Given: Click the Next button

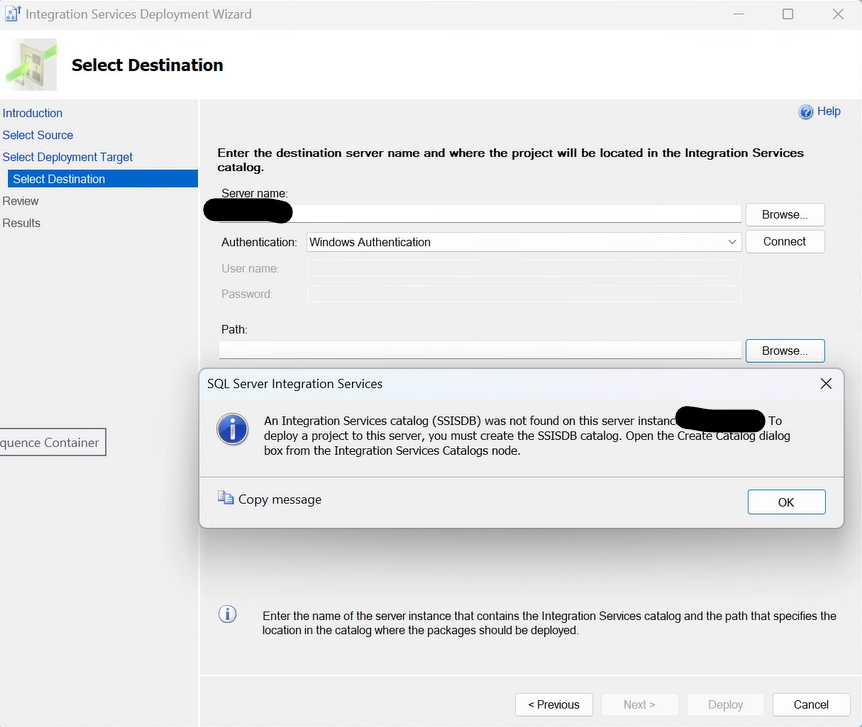Looking at the screenshot, I should coord(639,704).
